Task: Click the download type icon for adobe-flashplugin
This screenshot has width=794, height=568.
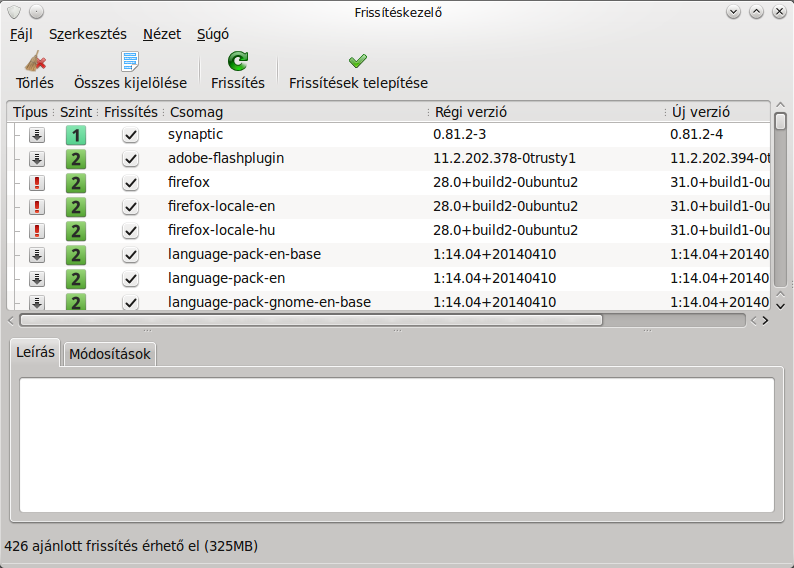Action: pos(36,159)
